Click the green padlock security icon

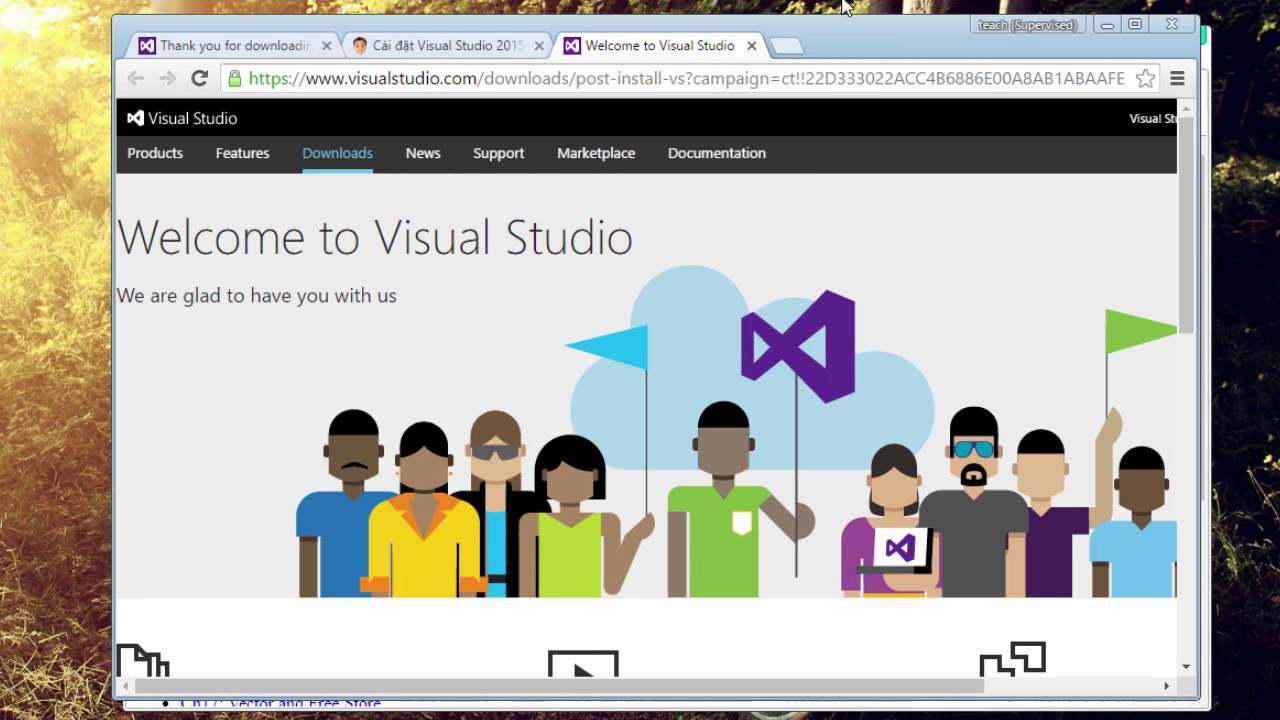click(x=235, y=78)
